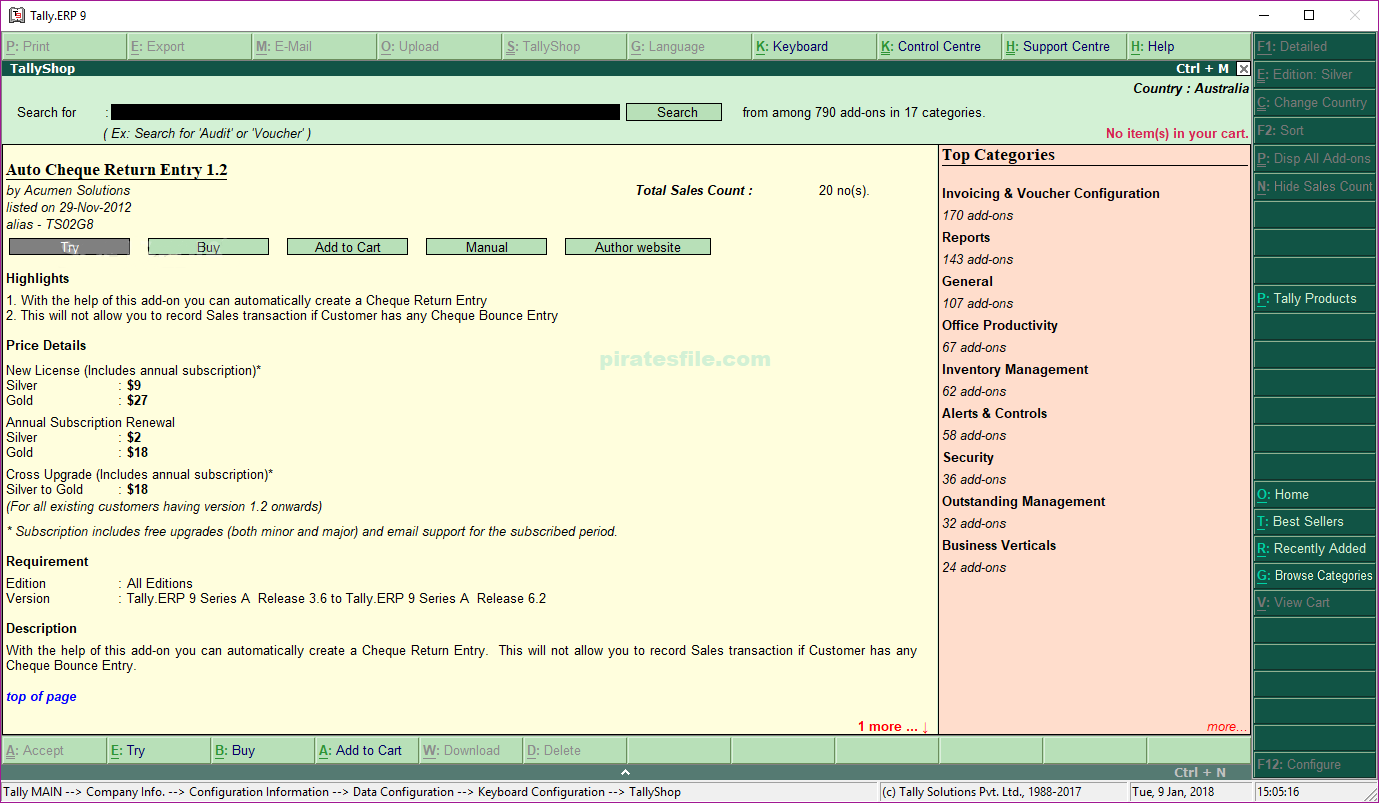
Task: Open the Language menu
Action: (689, 46)
